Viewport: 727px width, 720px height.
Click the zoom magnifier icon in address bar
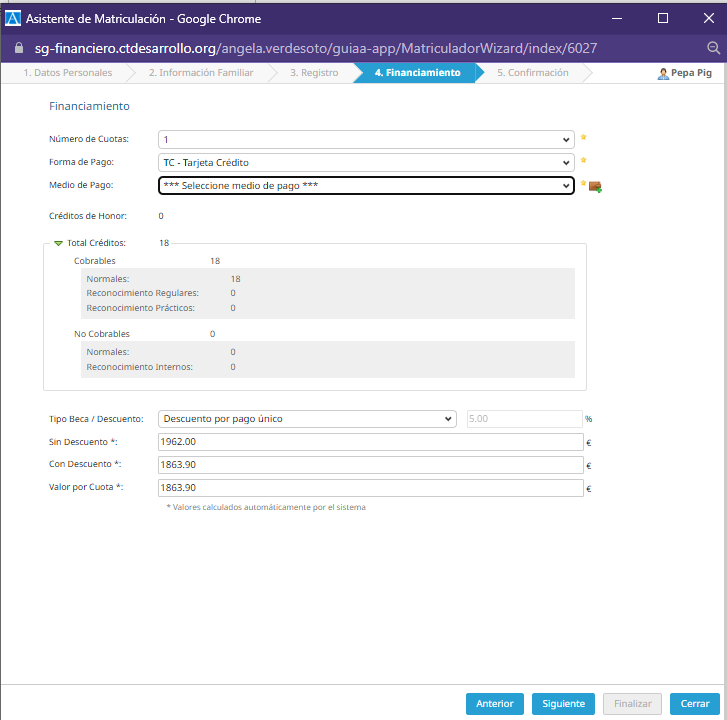[713, 47]
